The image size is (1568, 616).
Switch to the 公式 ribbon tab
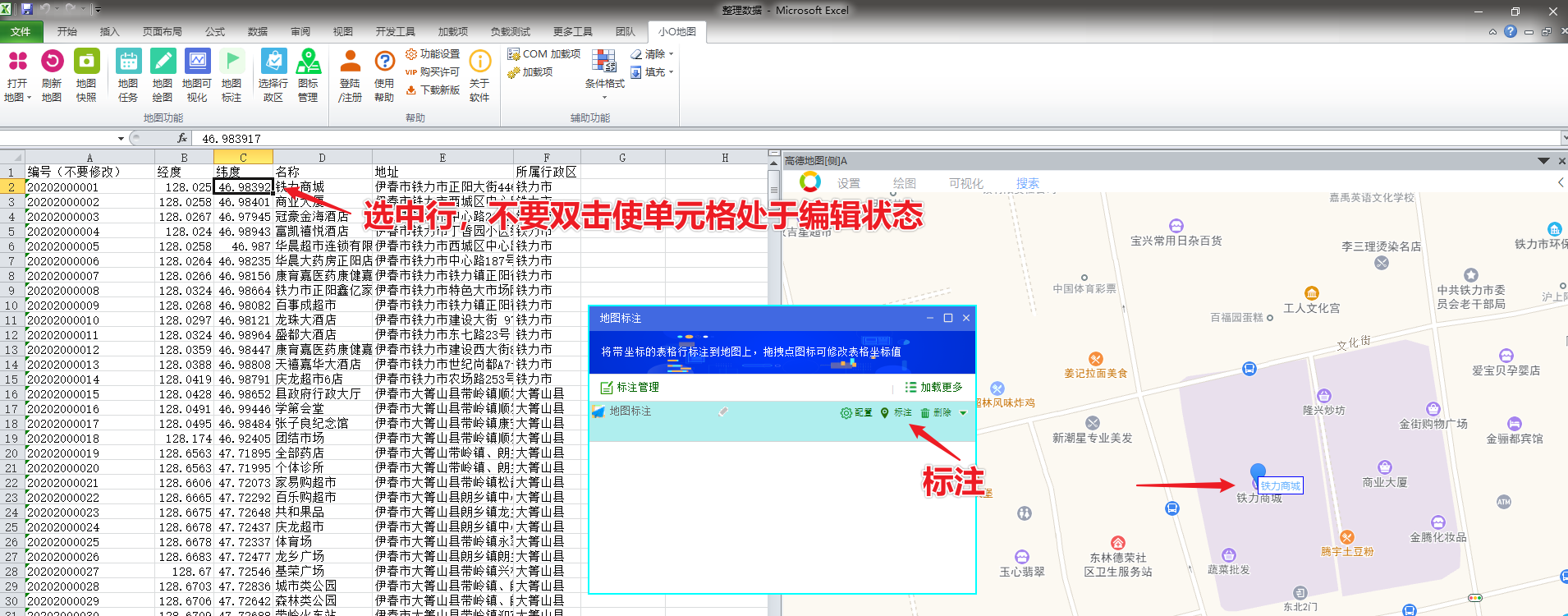click(215, 31)
